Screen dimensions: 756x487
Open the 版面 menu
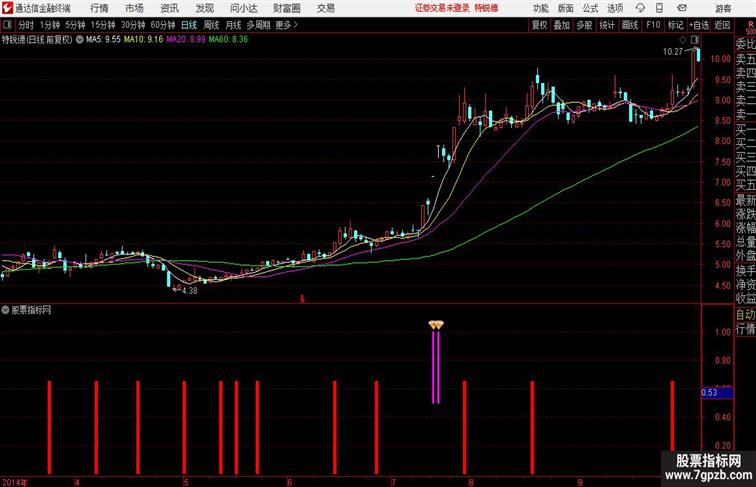[x=566, y=8]
